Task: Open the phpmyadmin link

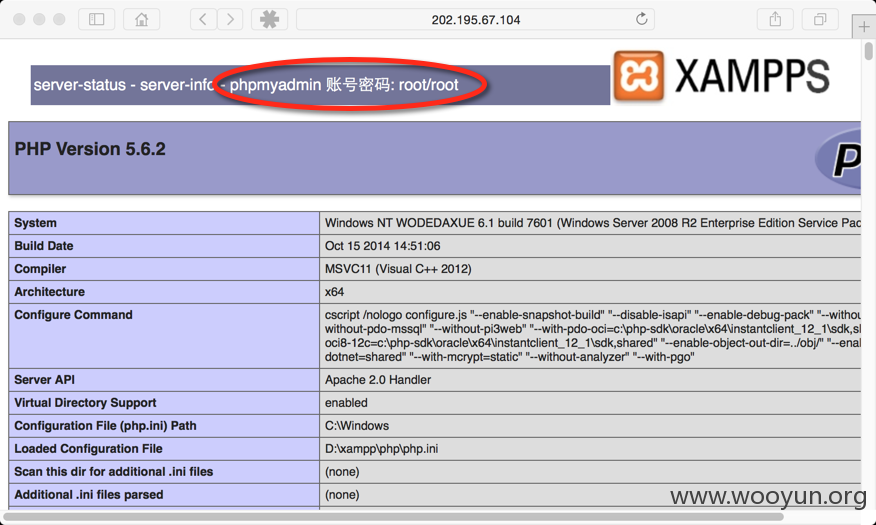Action: (x=275, y=85)
